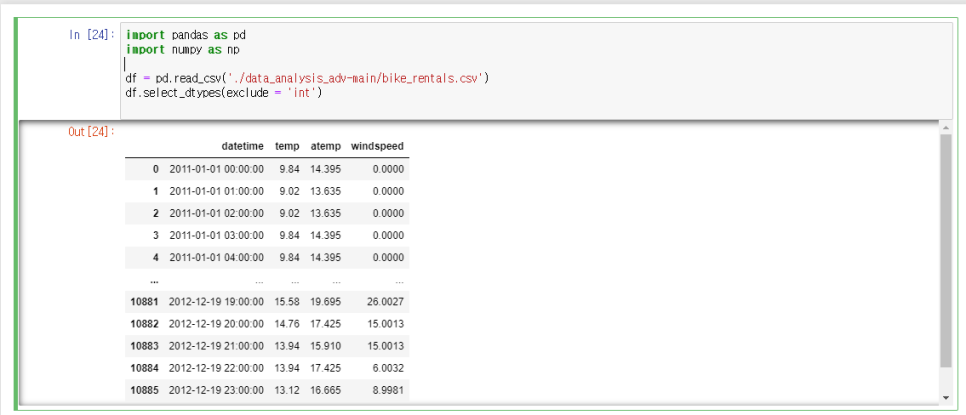Click the atemp 13.635 in row 2
Image resolution: width=966 pixels, height=415 pixels.
[x=326, y=214]
